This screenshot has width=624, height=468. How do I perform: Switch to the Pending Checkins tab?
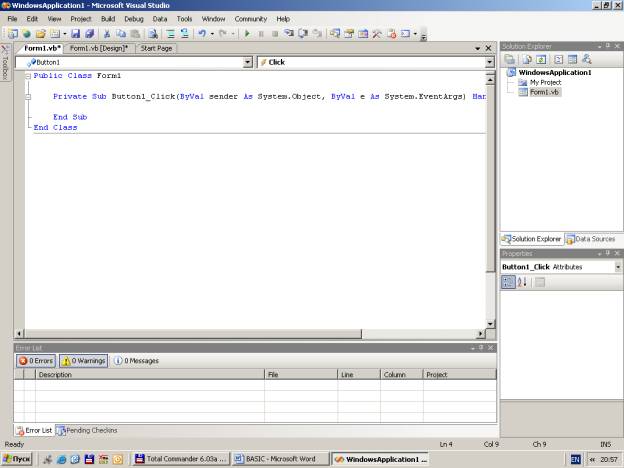click(x=87, y=430)
